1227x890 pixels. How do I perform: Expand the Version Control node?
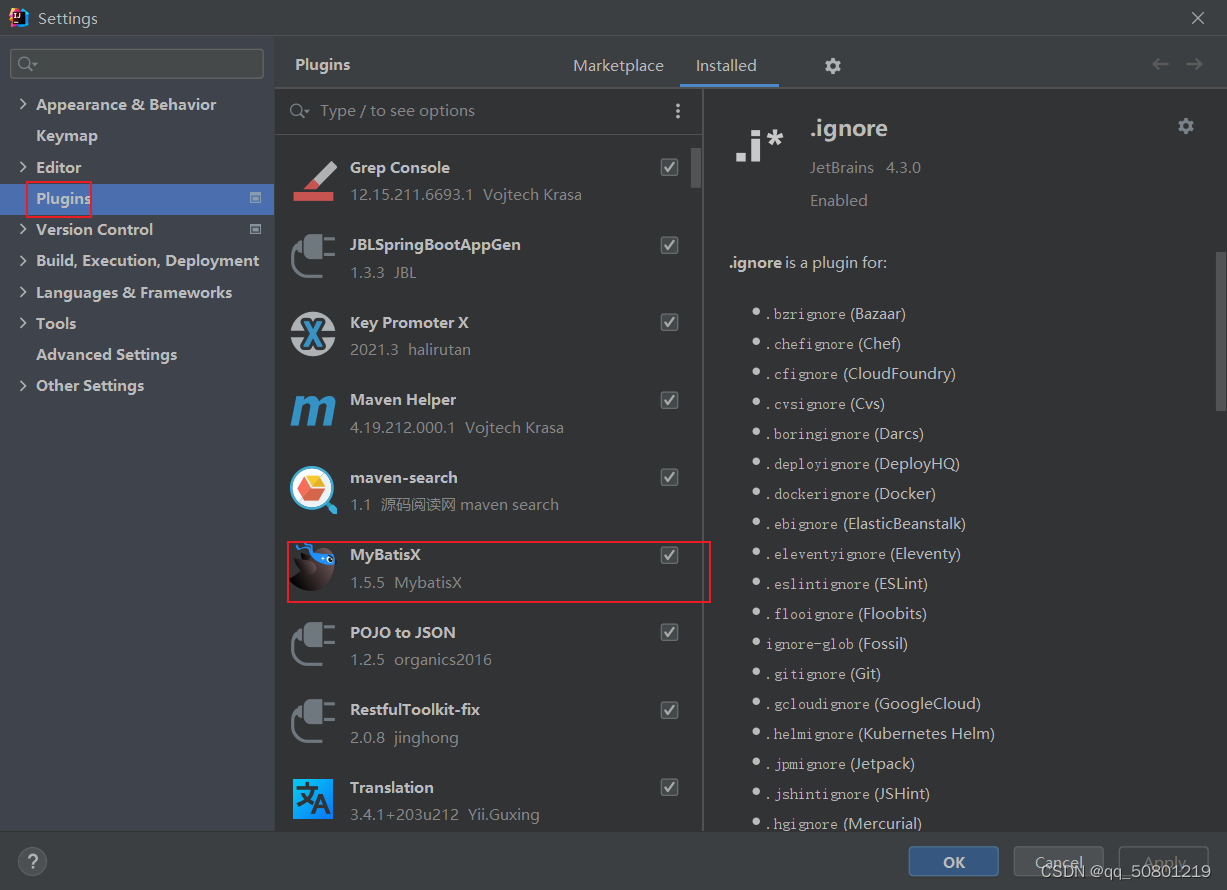(23, 229)
